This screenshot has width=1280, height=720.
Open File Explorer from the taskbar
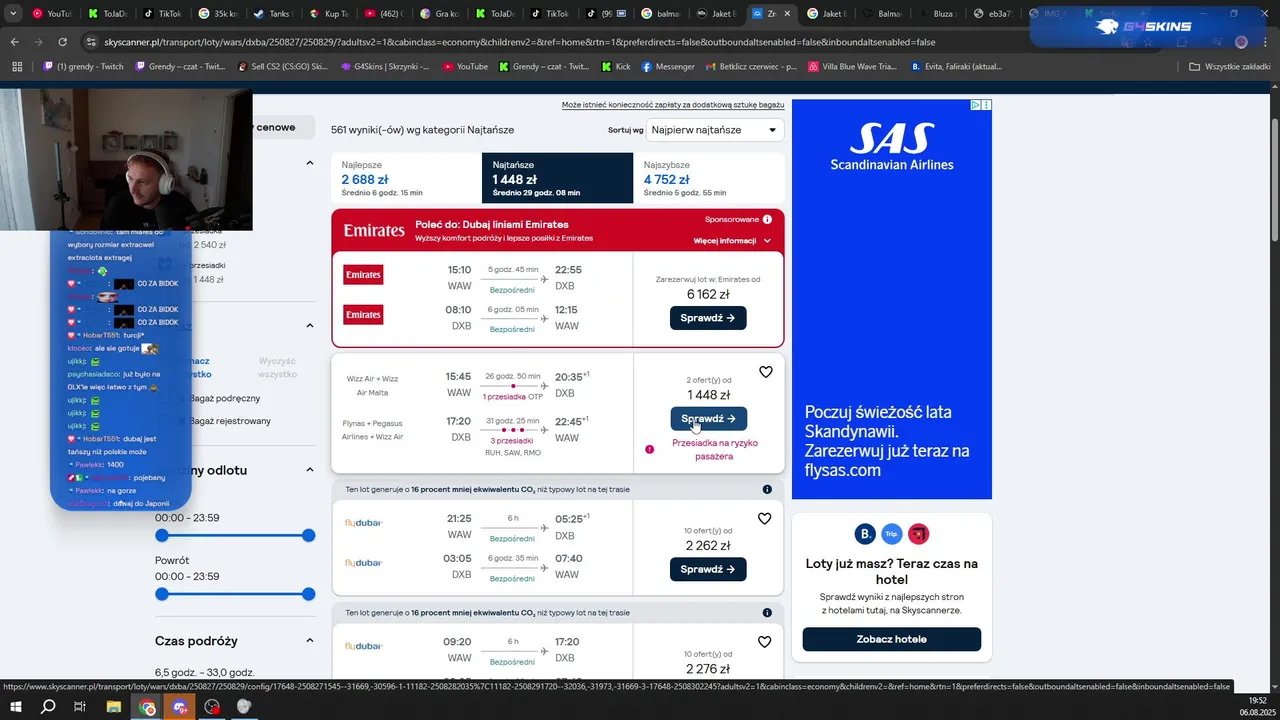tap(114, 707)
